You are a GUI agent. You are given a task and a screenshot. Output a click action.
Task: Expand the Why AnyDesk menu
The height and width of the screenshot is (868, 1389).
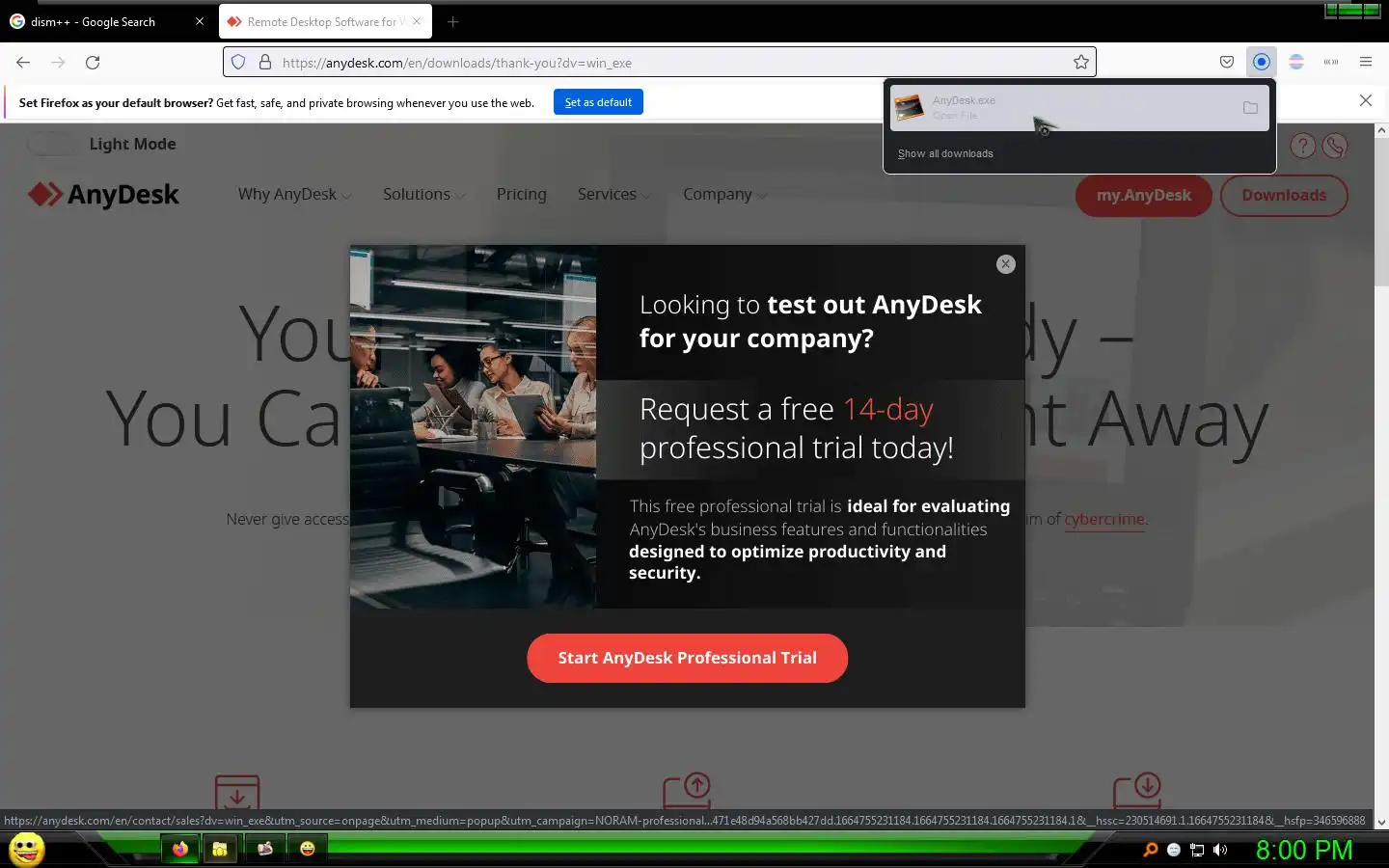tap(294, 194)
